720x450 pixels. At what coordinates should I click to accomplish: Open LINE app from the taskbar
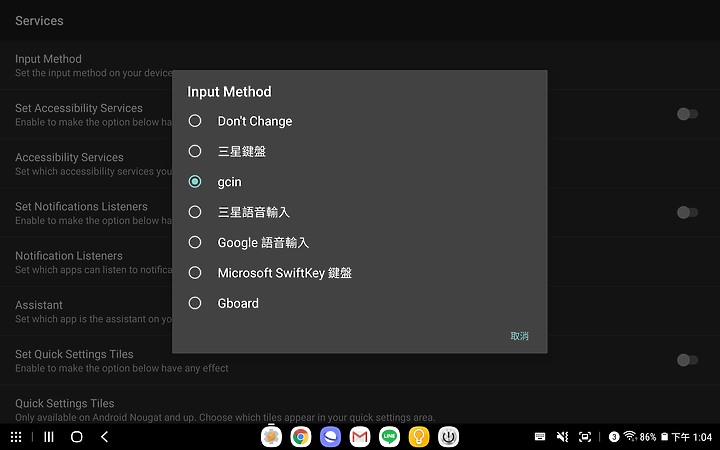(x=389, y=437)
